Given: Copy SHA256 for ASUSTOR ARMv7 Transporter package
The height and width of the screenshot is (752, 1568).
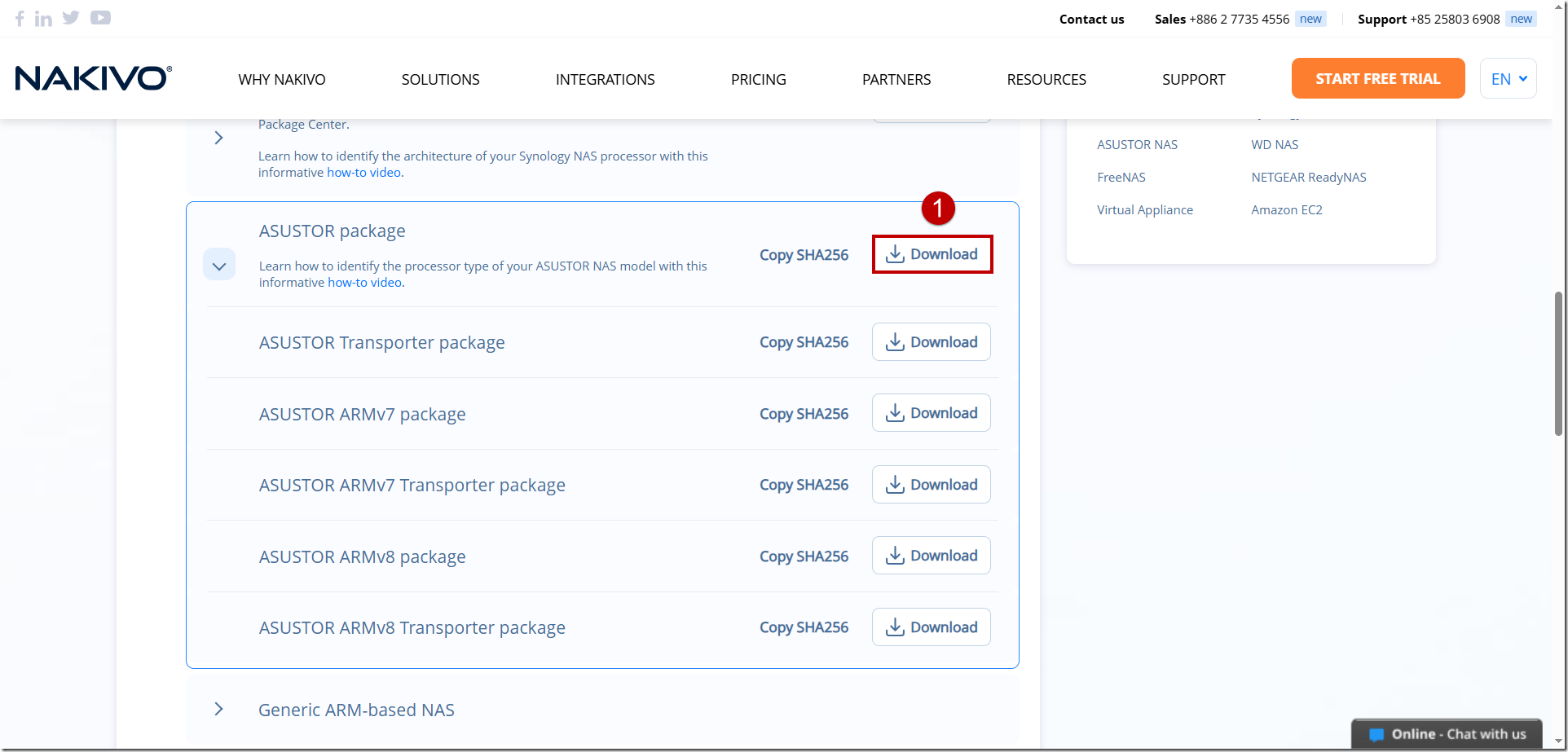Looking at the screenshot, I should point(804,485).
